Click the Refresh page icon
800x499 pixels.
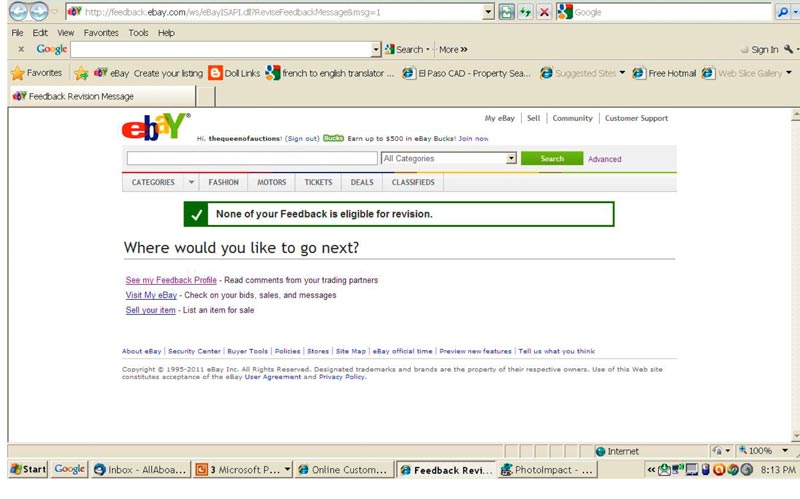coord(525,12)
